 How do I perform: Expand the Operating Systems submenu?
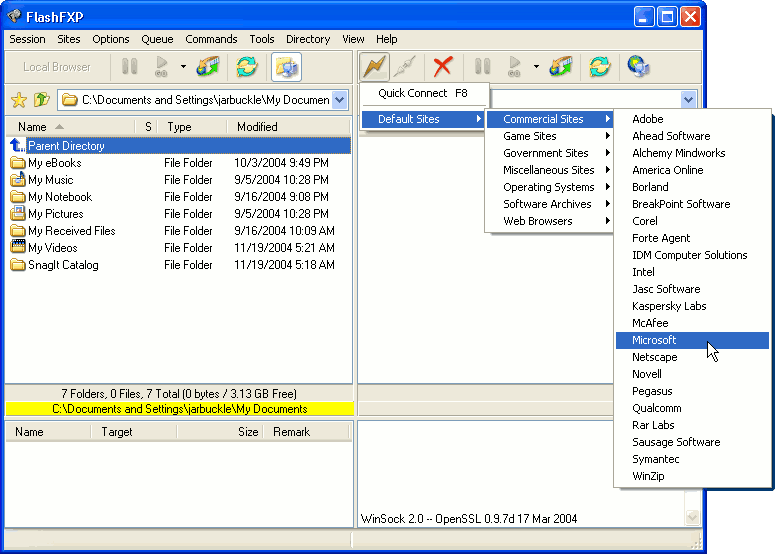[549, 187]
